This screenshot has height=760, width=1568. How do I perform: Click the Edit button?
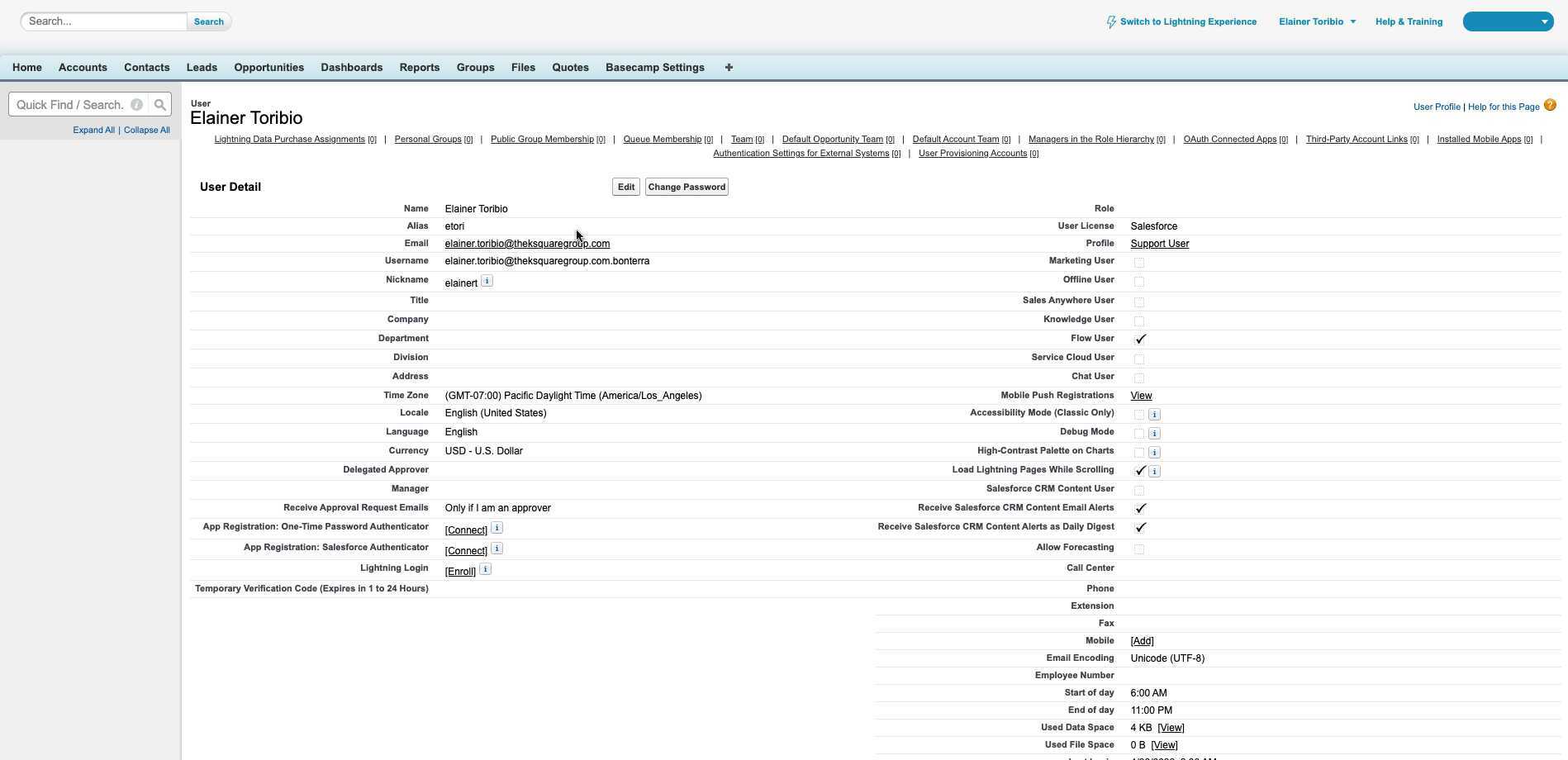[626, 187]
